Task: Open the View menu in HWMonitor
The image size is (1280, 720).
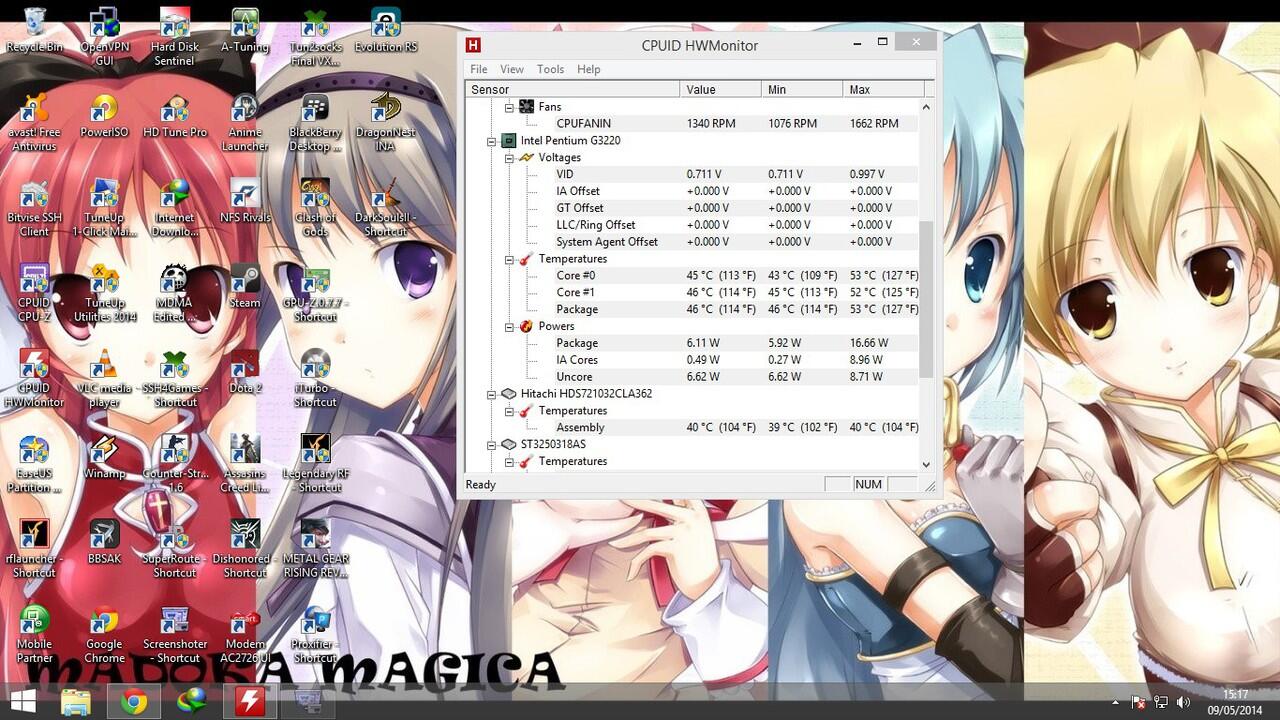Action: 512,69
